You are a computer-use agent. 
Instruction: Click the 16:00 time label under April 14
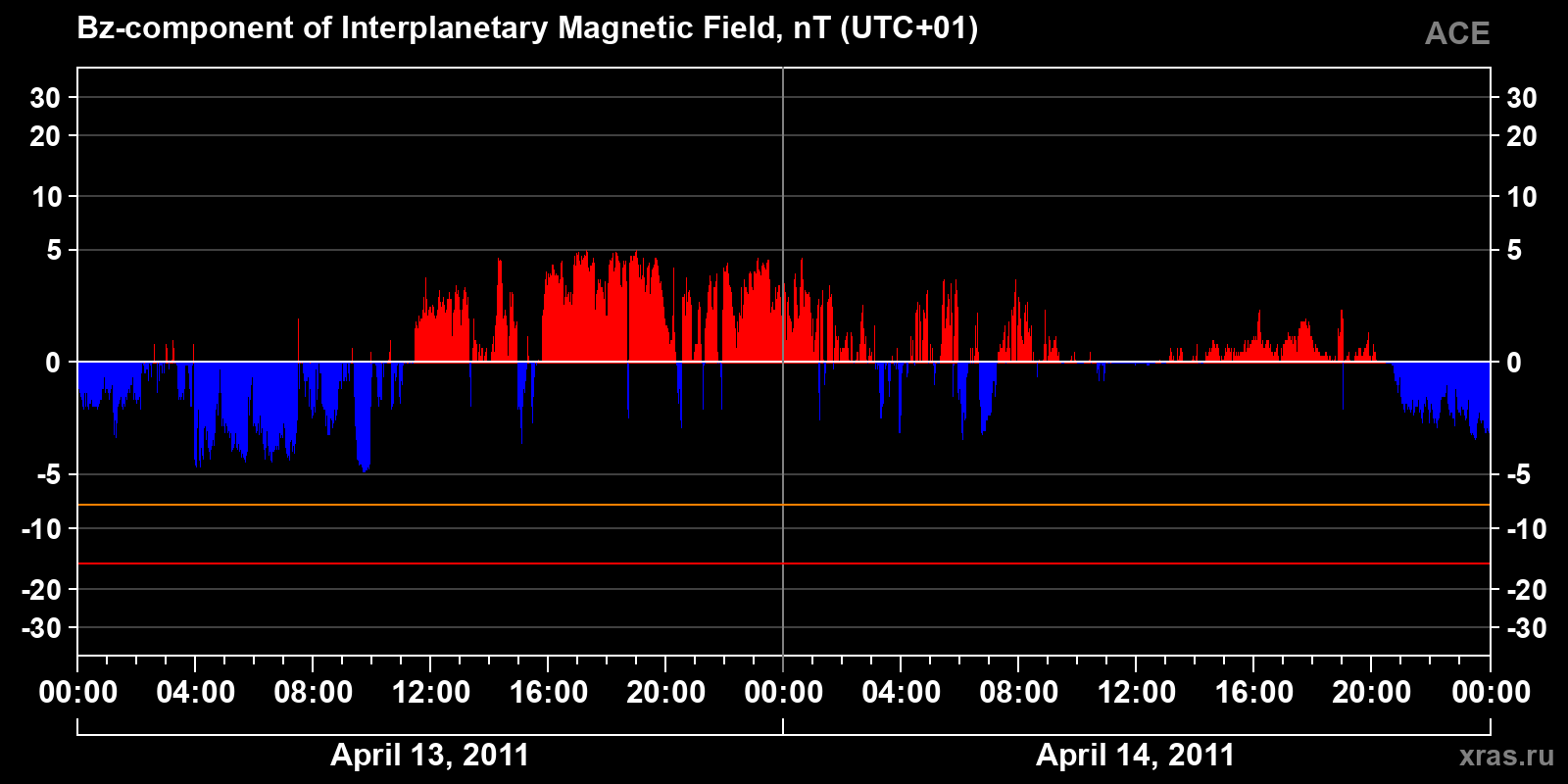point(1253,692)
